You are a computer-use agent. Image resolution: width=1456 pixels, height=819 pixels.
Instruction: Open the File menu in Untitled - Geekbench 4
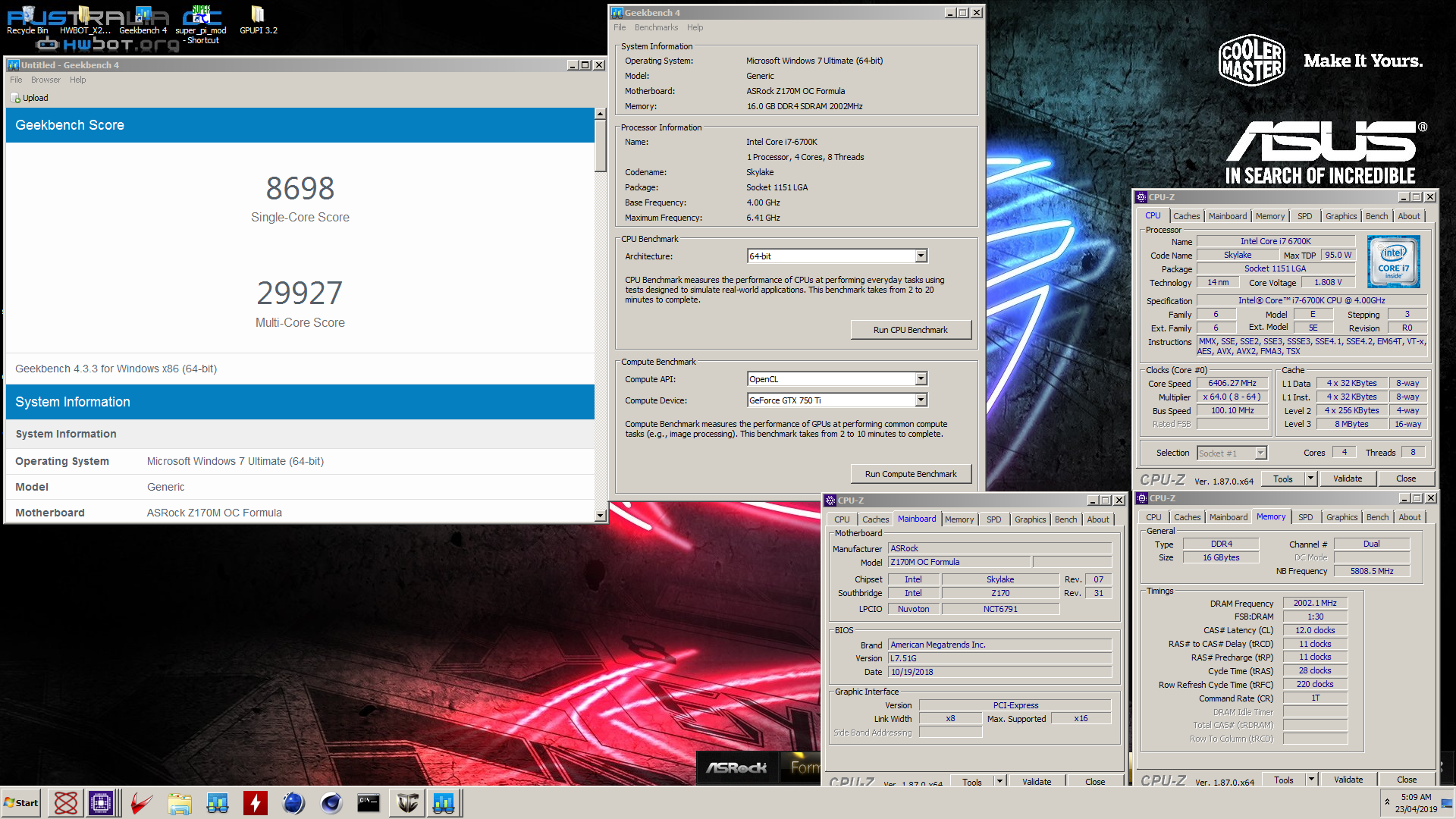16,80
